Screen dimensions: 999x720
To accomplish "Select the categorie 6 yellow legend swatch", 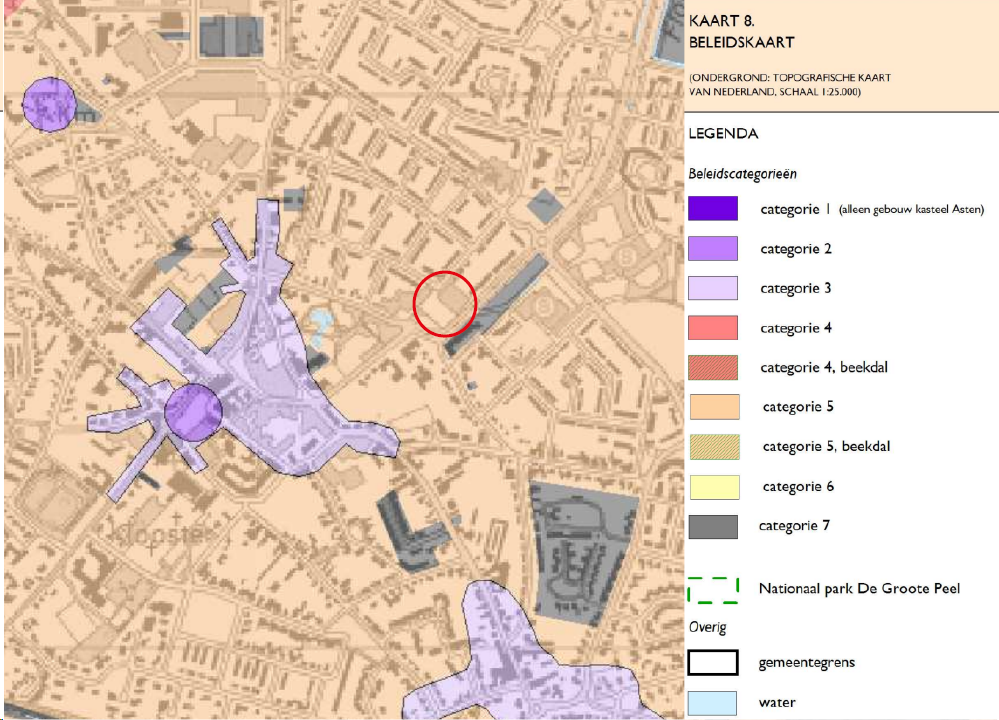I will (x=712, y=486).
